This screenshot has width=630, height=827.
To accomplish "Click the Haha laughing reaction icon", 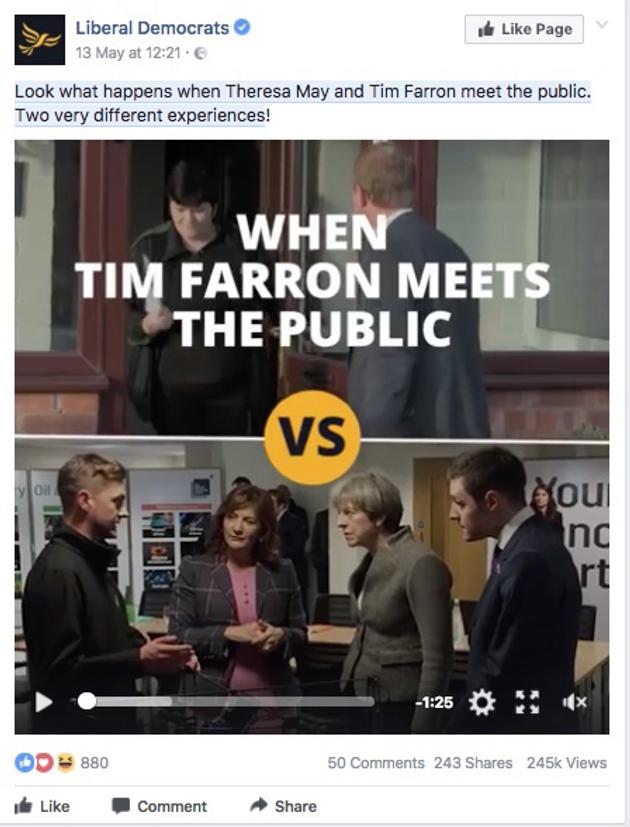I will pos(65,763).
